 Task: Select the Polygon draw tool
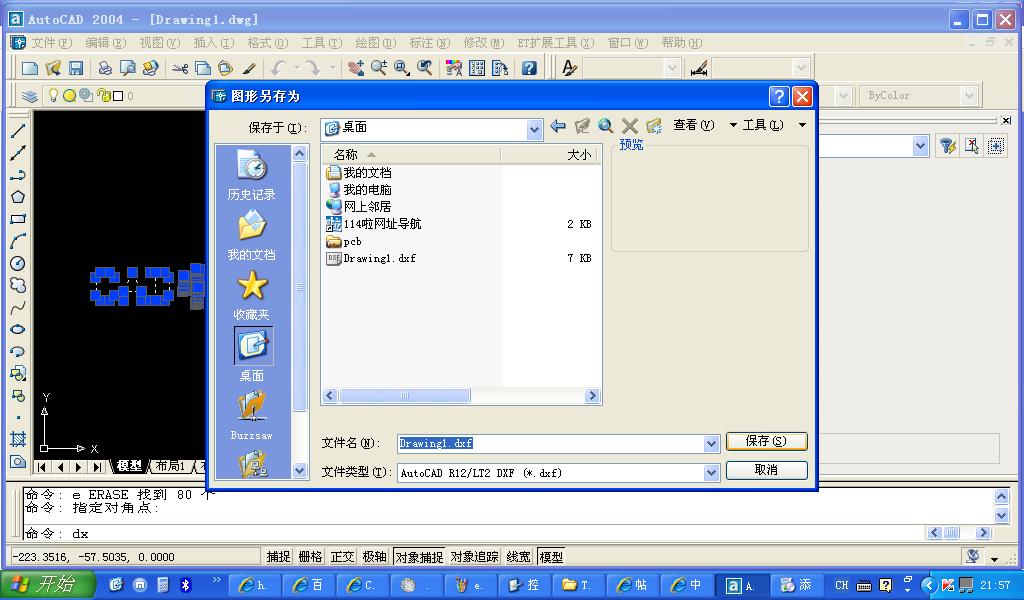point(18,197)
